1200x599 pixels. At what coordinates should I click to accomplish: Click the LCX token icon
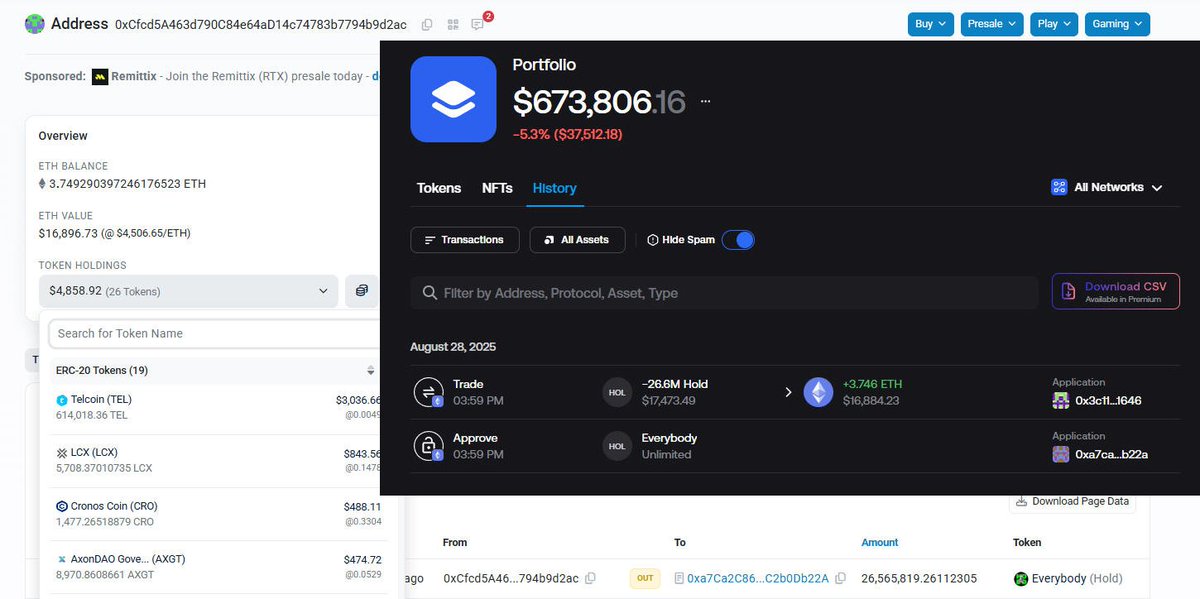62,453
